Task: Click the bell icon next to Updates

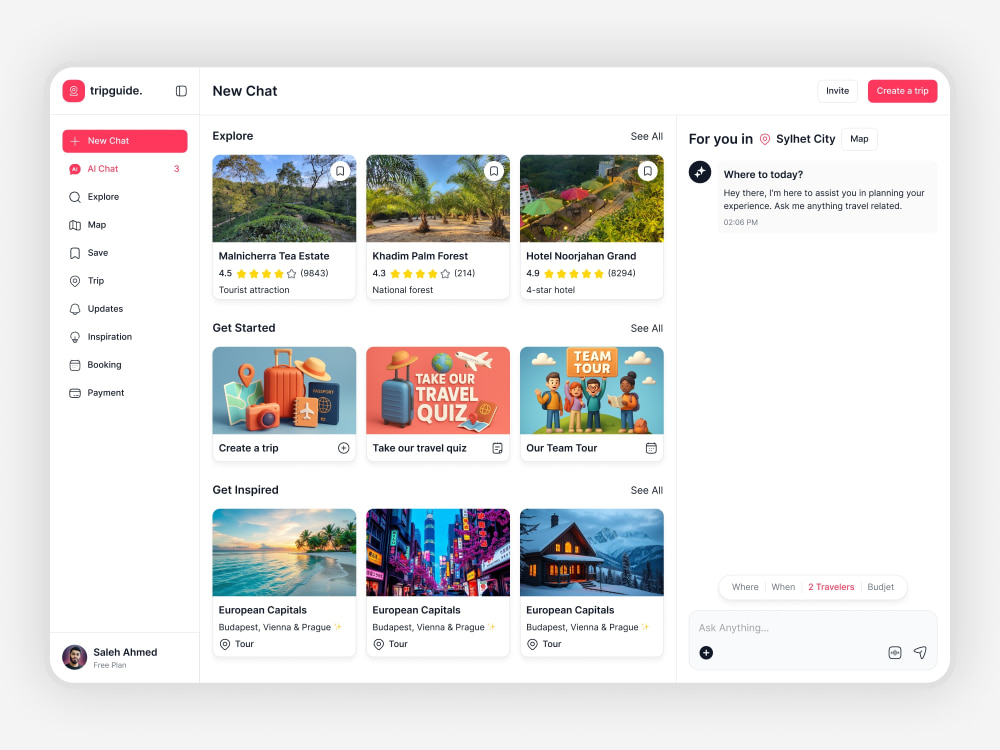Action: coord(75,309)
